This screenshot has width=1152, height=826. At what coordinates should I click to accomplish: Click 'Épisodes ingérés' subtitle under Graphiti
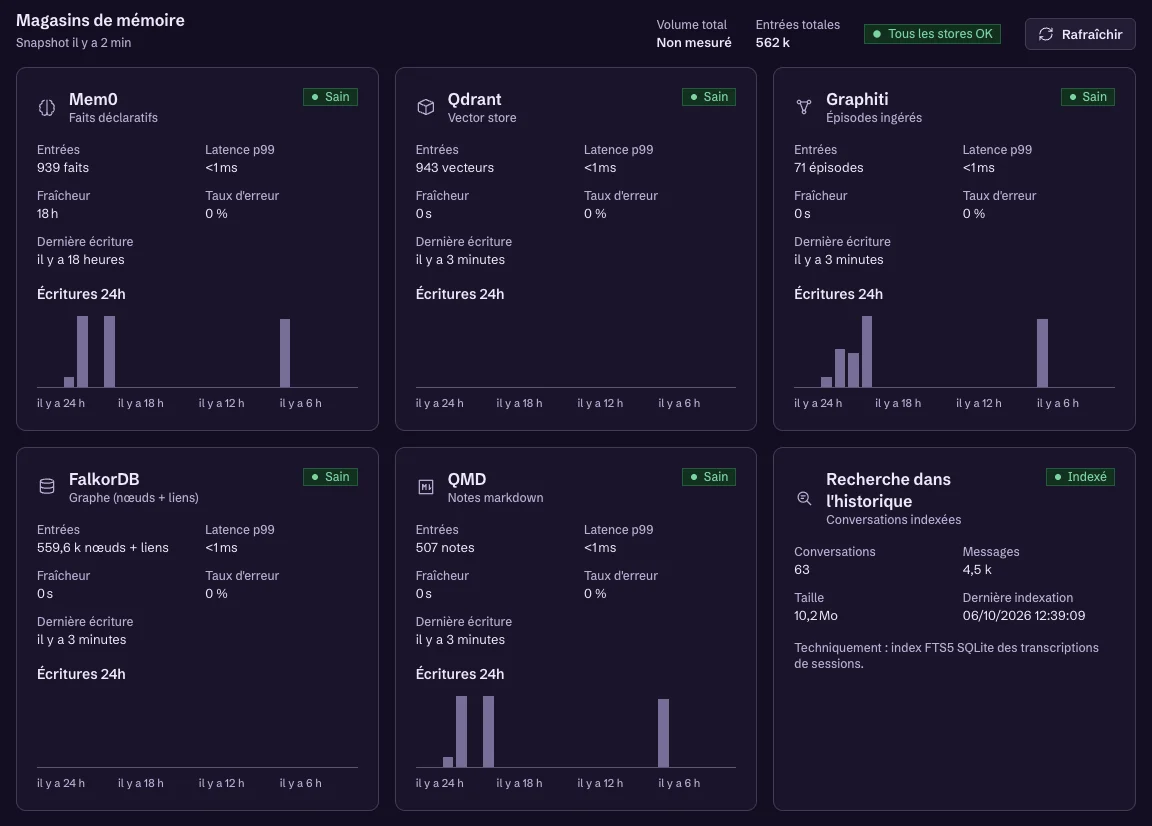coord(874,118)
